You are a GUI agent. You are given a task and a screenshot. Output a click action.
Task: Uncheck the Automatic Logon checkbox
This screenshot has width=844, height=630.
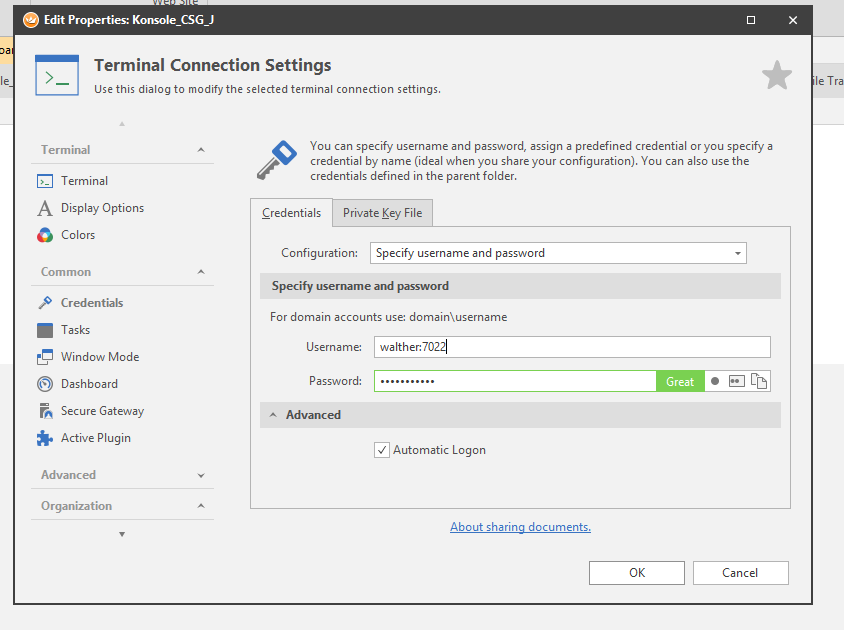382,450
